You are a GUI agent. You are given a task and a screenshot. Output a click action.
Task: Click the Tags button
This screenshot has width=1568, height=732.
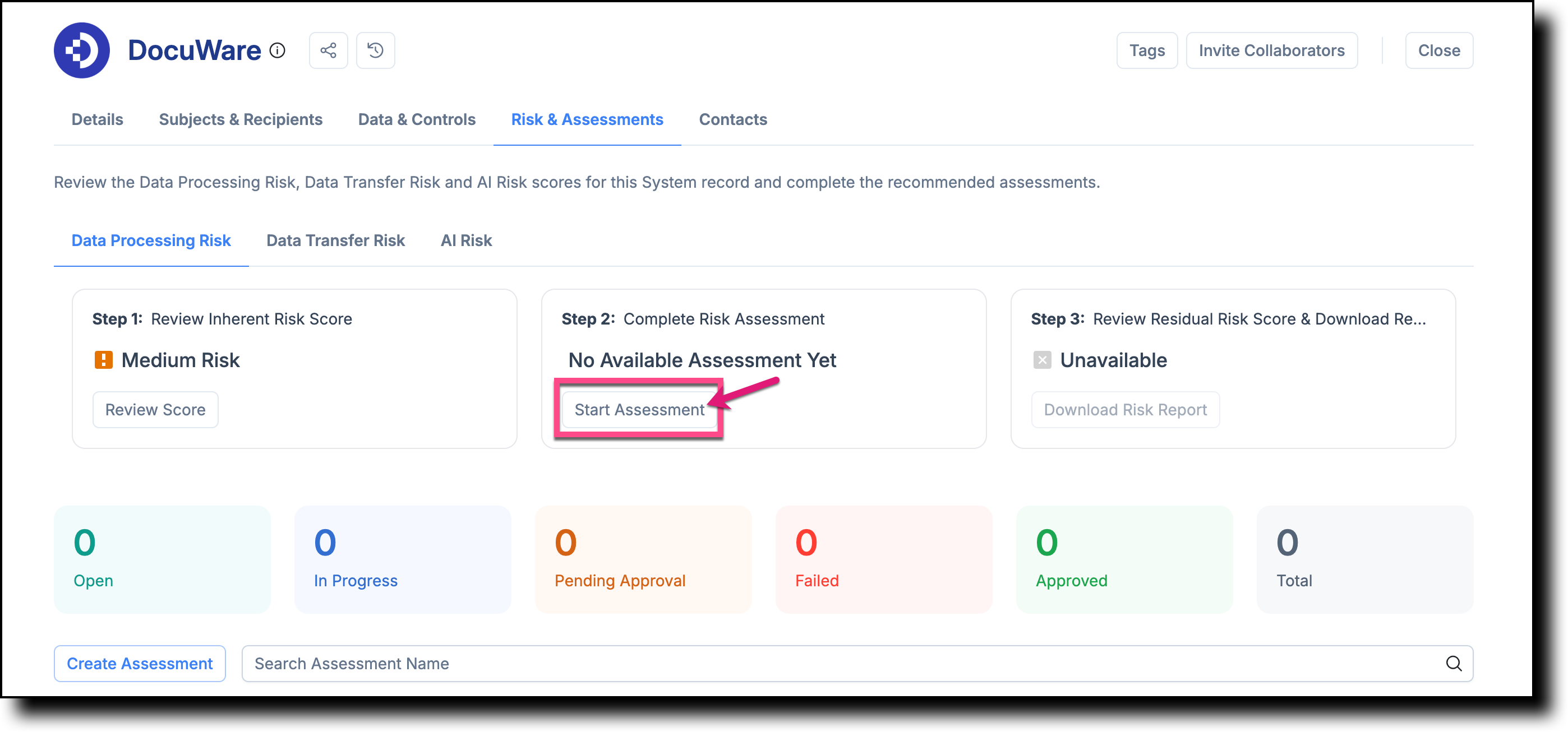click(1147, 50)
